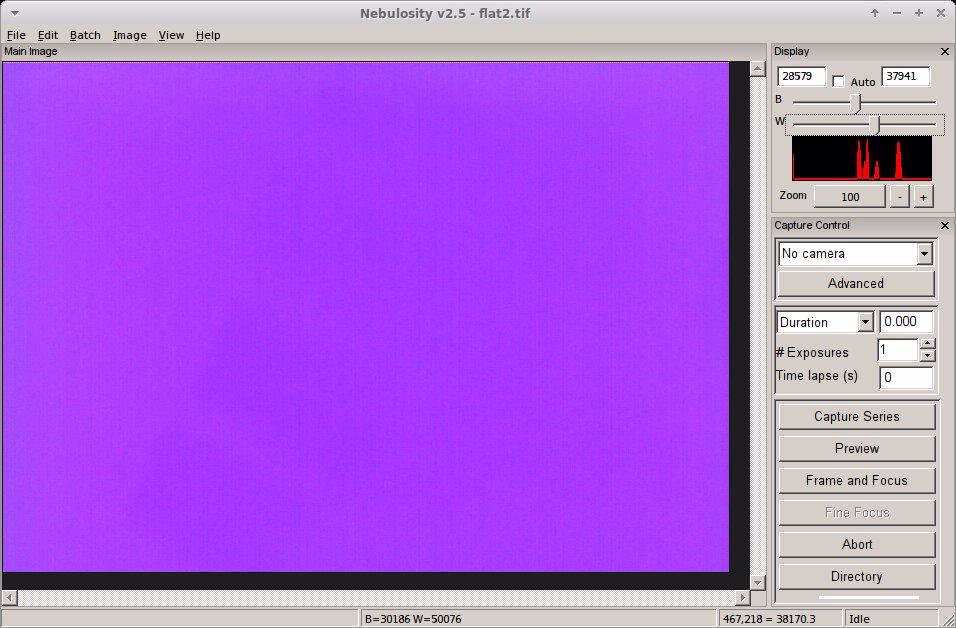Click the Capture Series button
Viewport: 956px width, 628px height.
pos(856,417)
